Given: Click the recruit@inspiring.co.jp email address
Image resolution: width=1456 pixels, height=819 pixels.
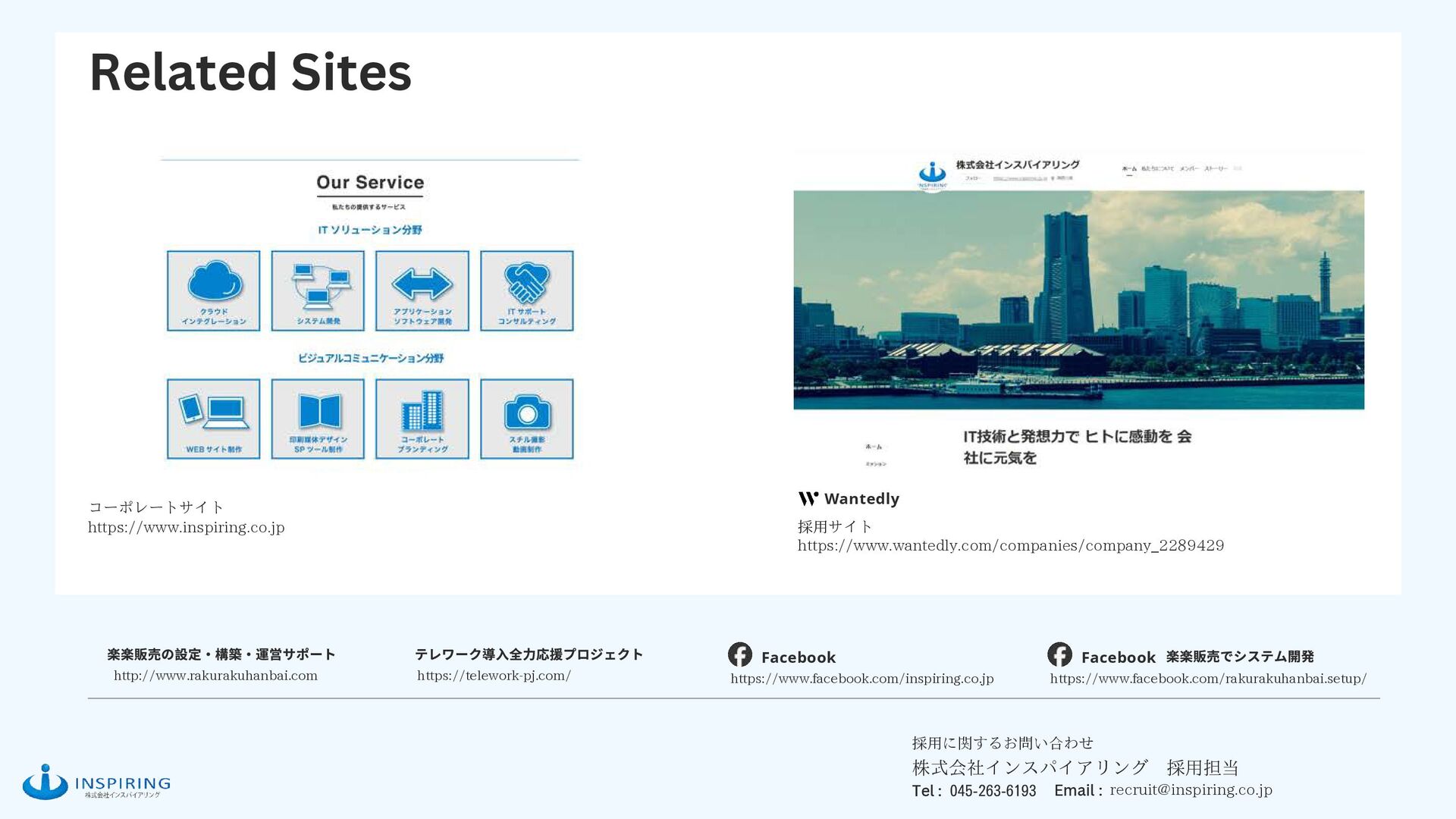Looking at the screenshot, I should 1191,789.
